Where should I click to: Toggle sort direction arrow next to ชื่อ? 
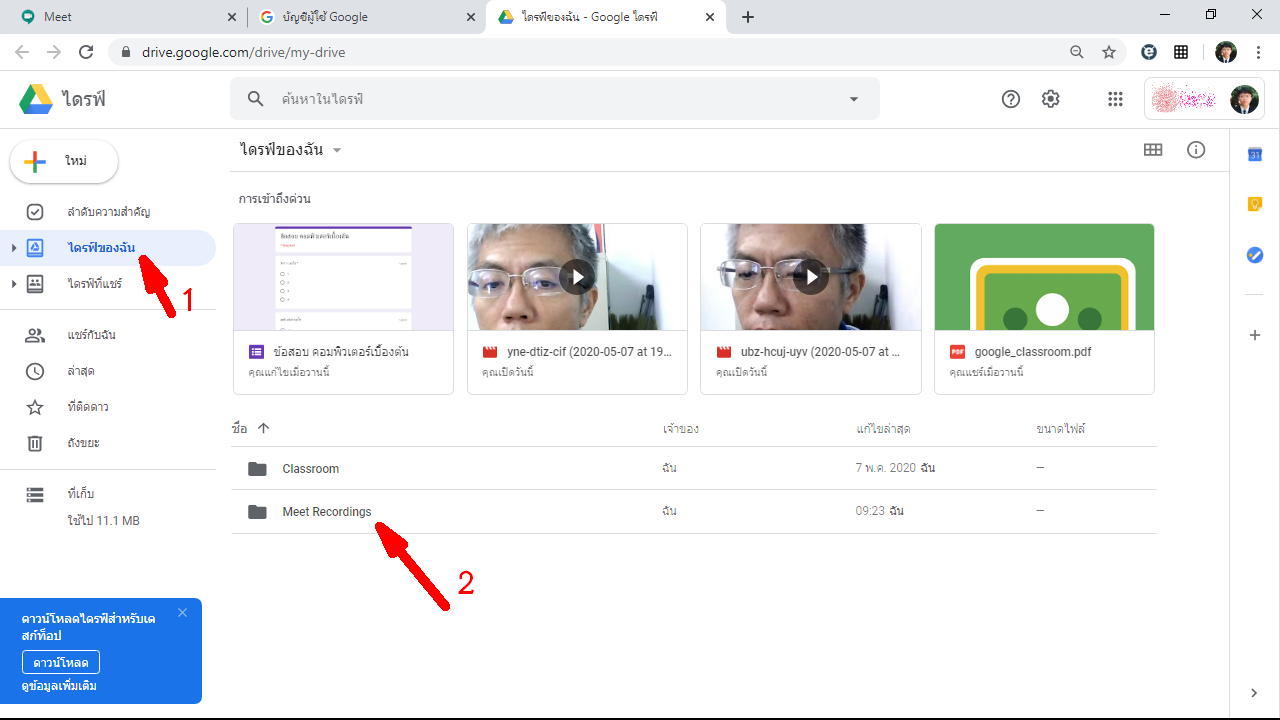264,428
